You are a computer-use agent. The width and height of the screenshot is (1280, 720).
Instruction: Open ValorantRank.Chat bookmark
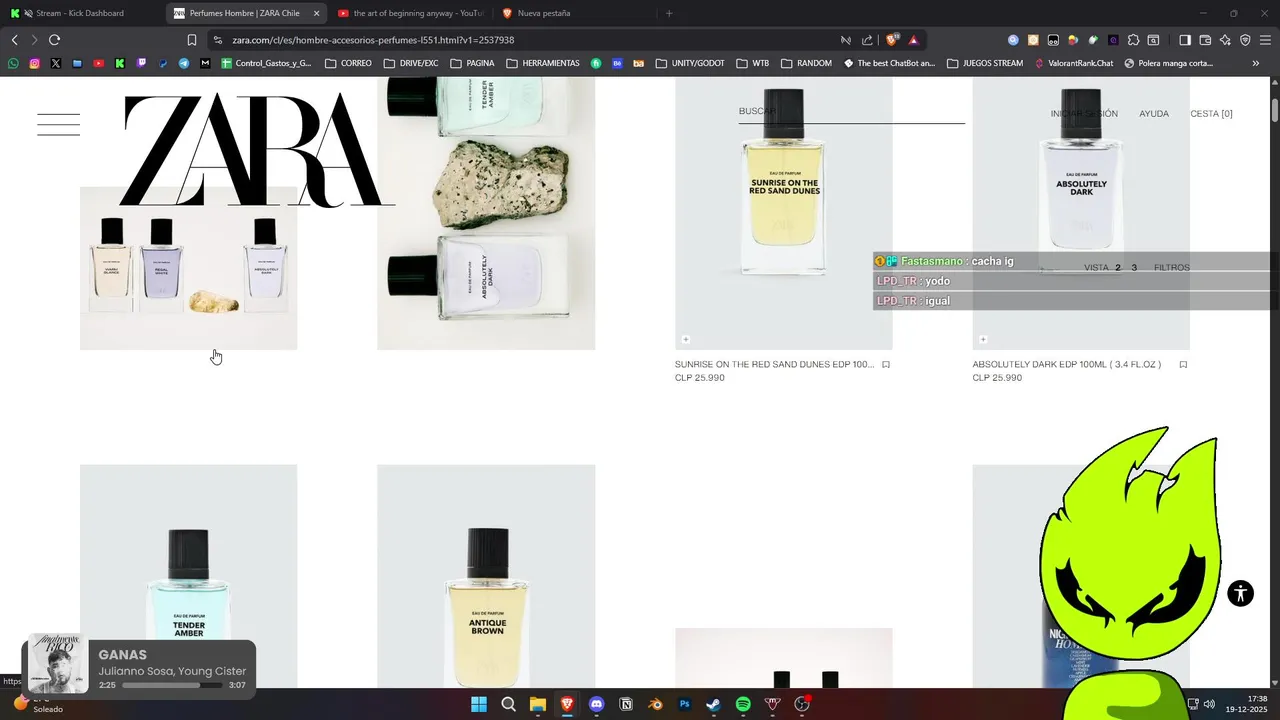(x=1074, y=63)
